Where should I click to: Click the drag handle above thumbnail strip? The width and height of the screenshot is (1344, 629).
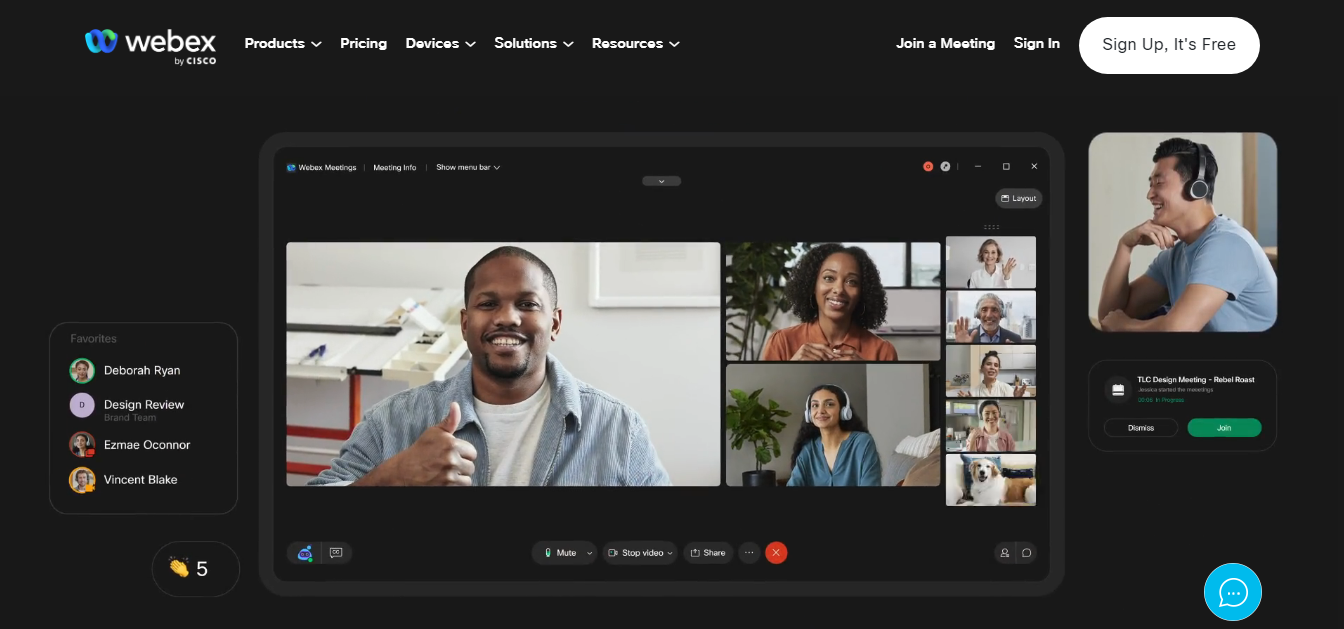[991, 227]
